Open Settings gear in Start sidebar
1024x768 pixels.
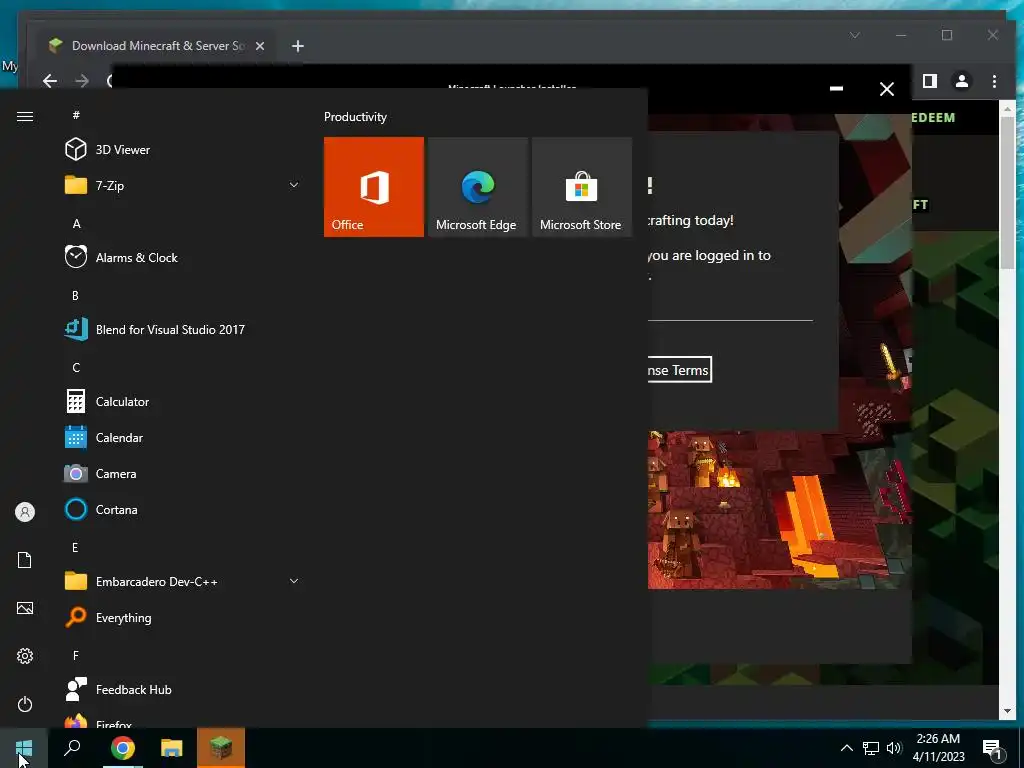pos(25,656)
